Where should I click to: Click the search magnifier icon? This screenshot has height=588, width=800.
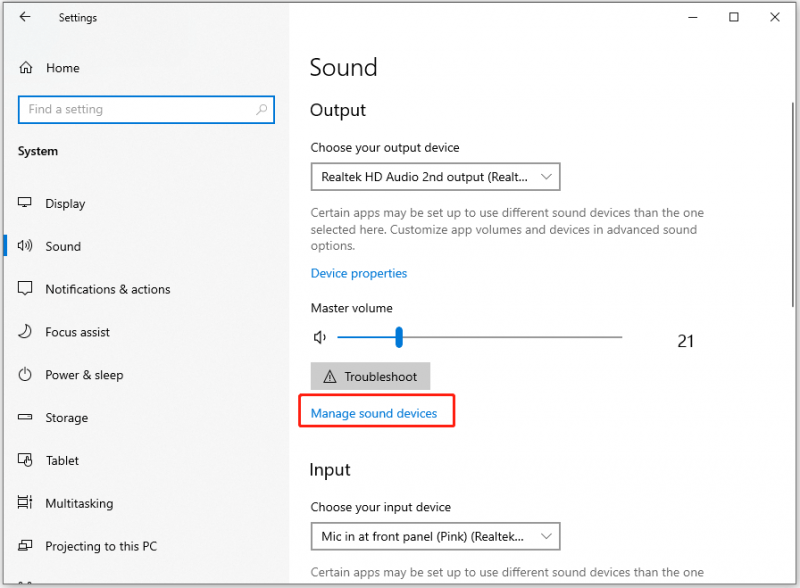(x=261, y=109)
